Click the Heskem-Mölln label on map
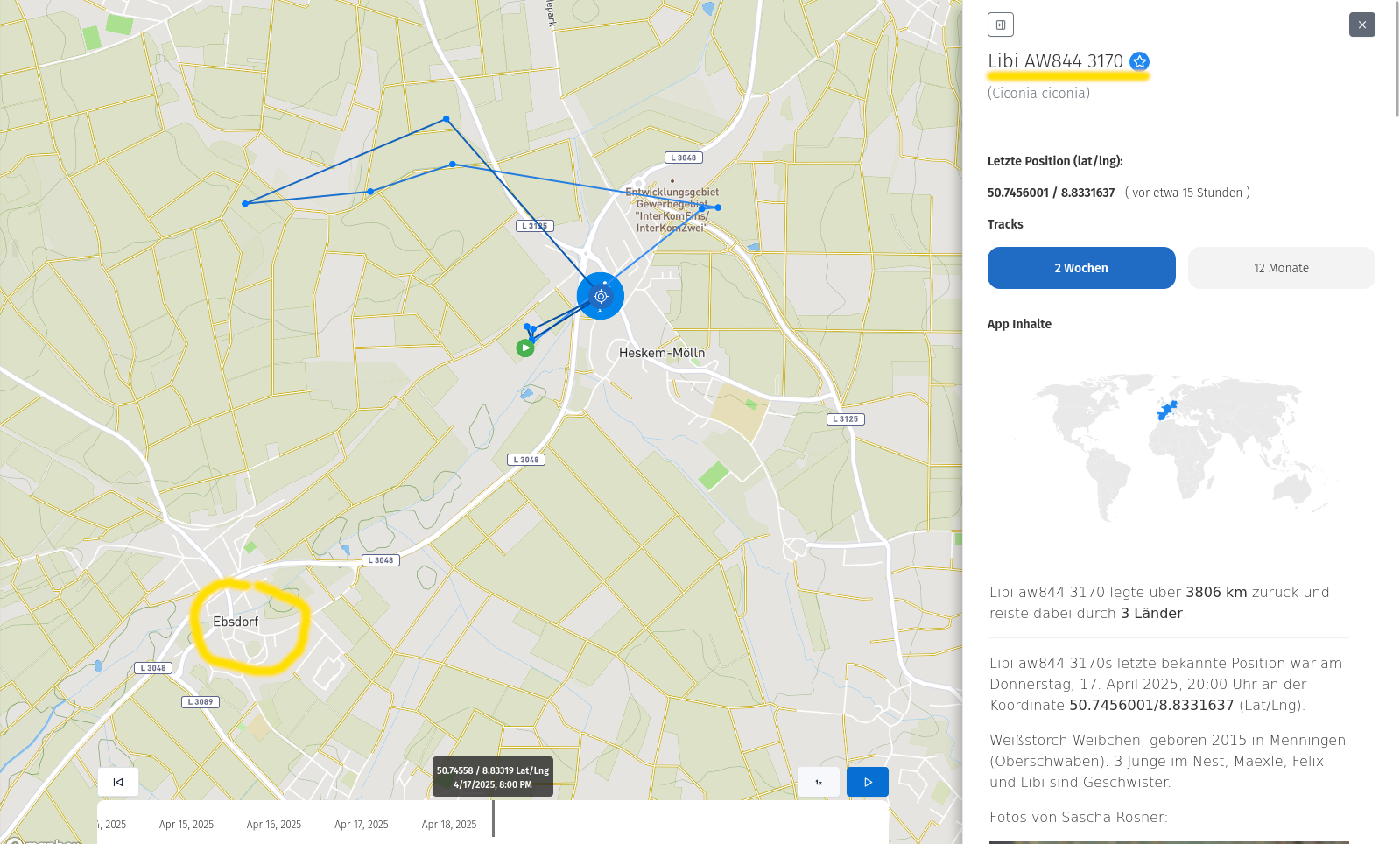The width and height of the screenshot is (1400, 844). (x=661, y=353)
